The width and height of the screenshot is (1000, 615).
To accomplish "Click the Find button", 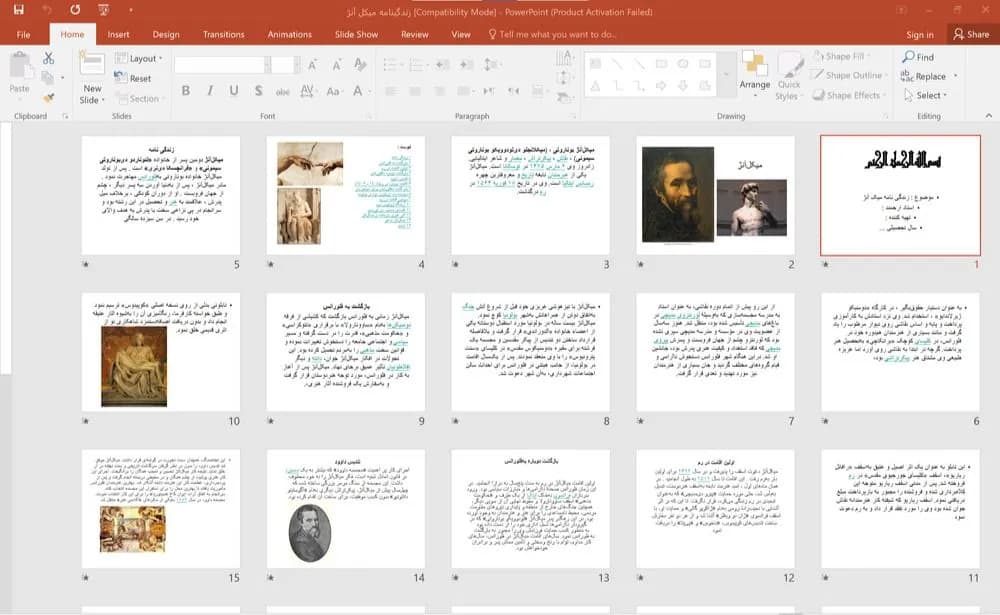I will tap(918, 57).
